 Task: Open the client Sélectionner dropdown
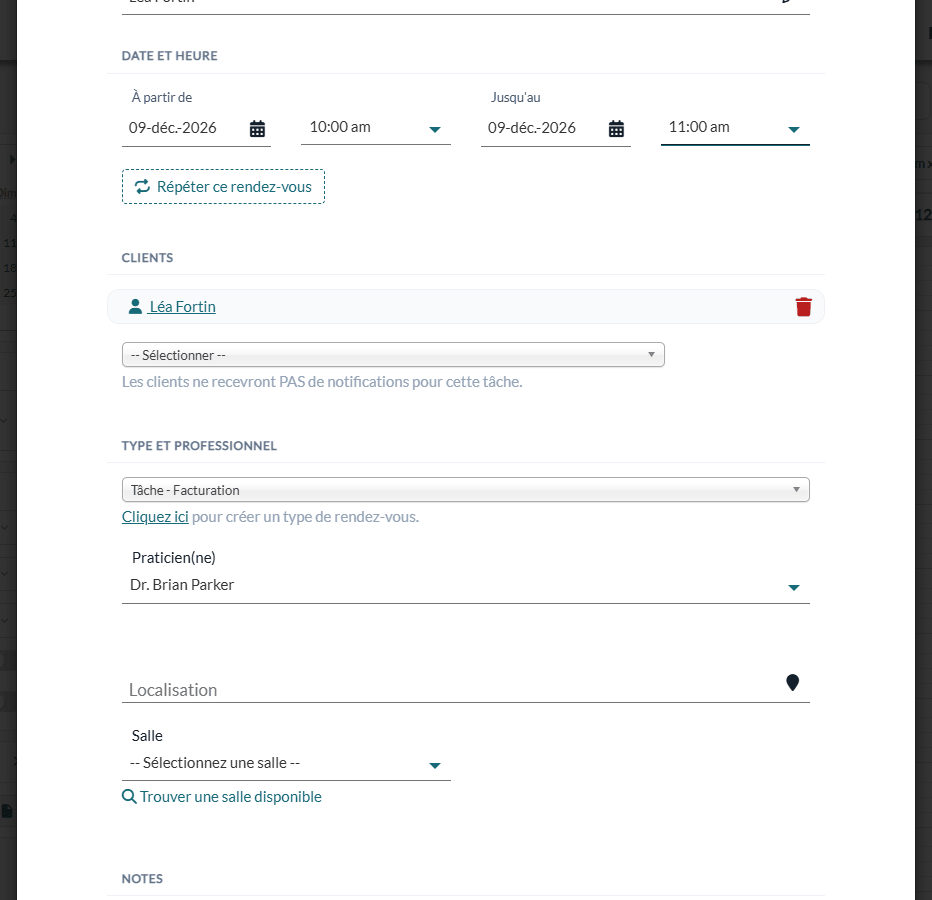pos(393,355)
